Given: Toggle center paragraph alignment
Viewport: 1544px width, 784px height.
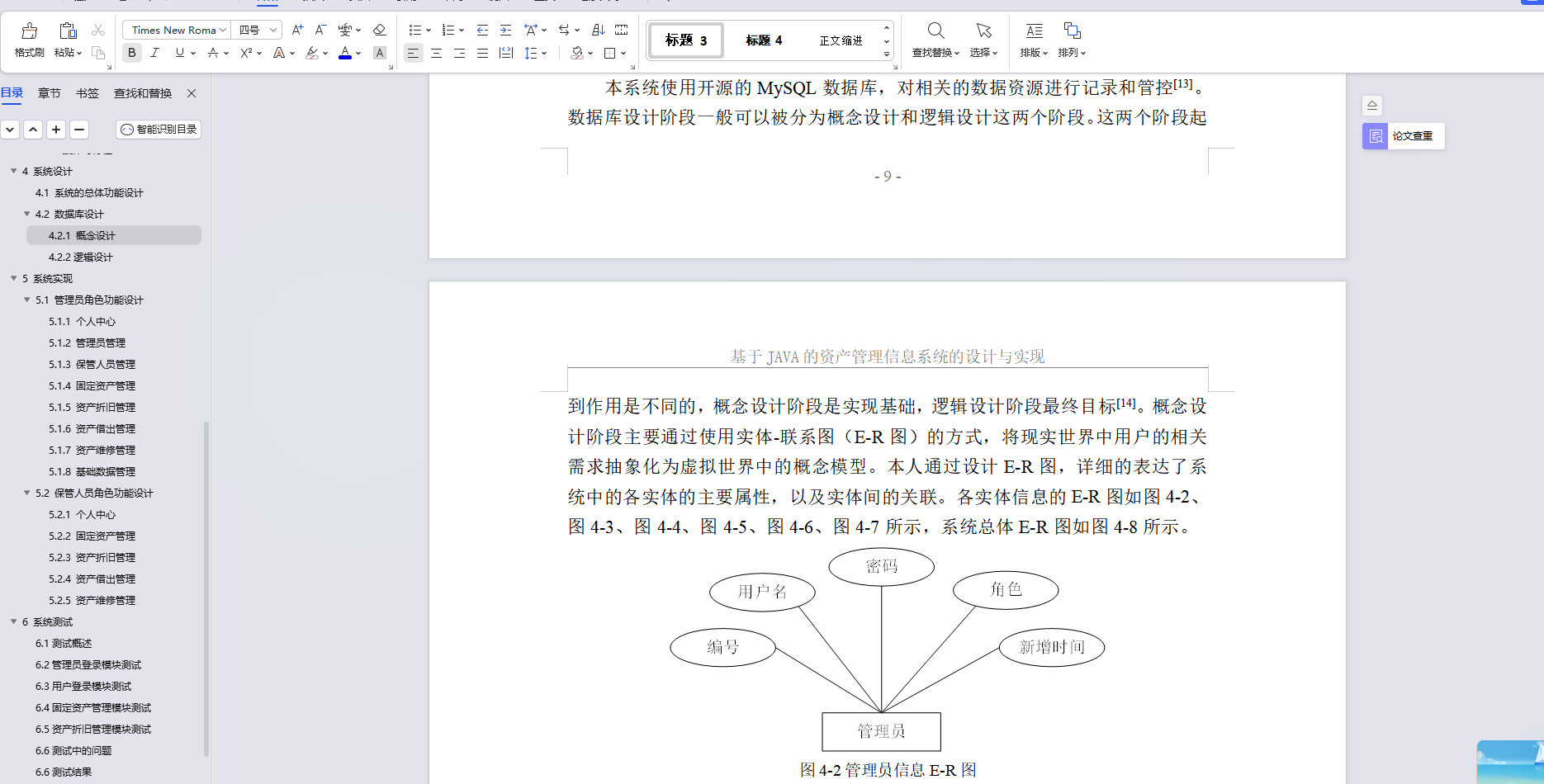Looking at the screenshot, I should 436,53.
